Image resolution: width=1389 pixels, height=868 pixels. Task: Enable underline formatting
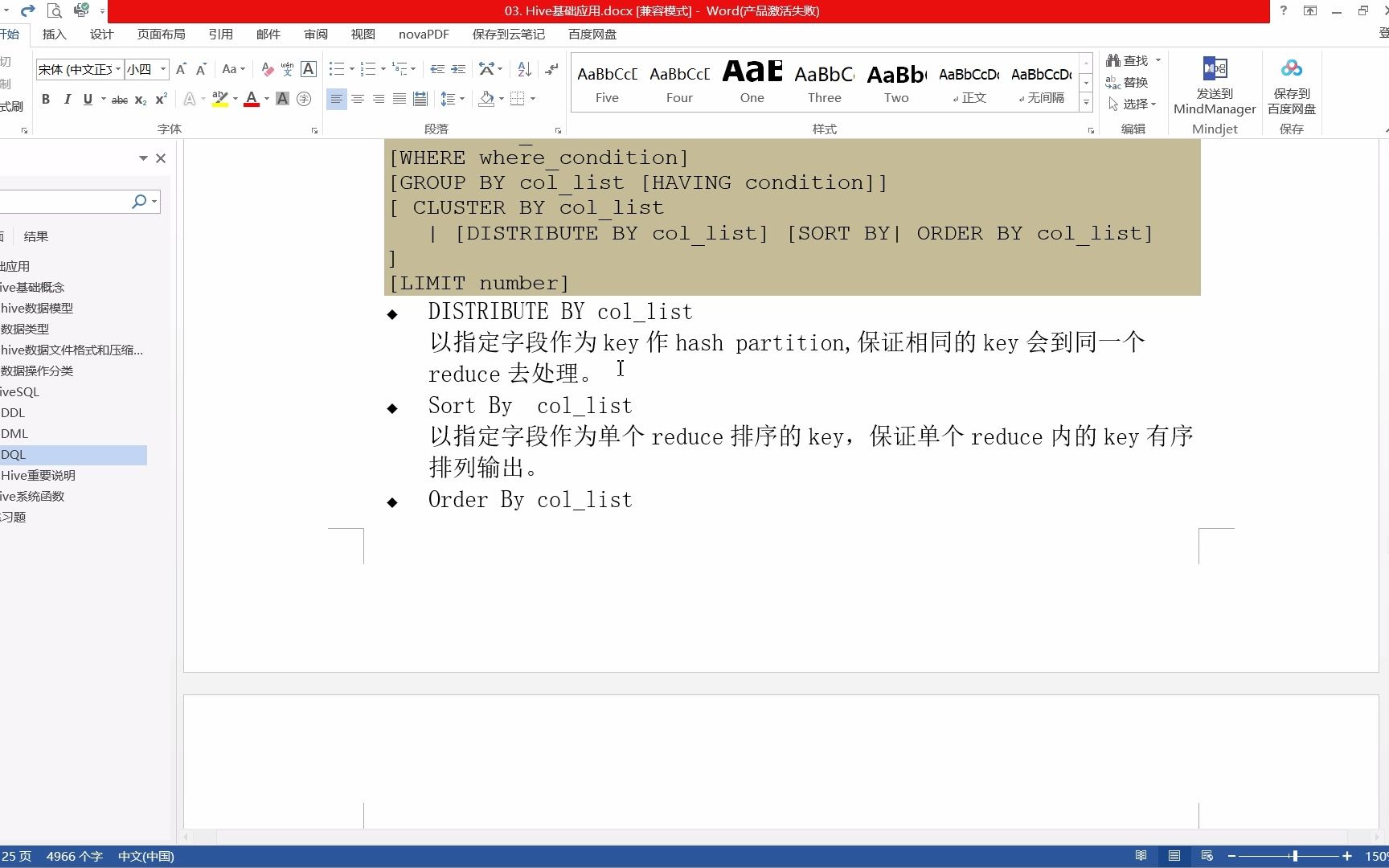point(88,99)
